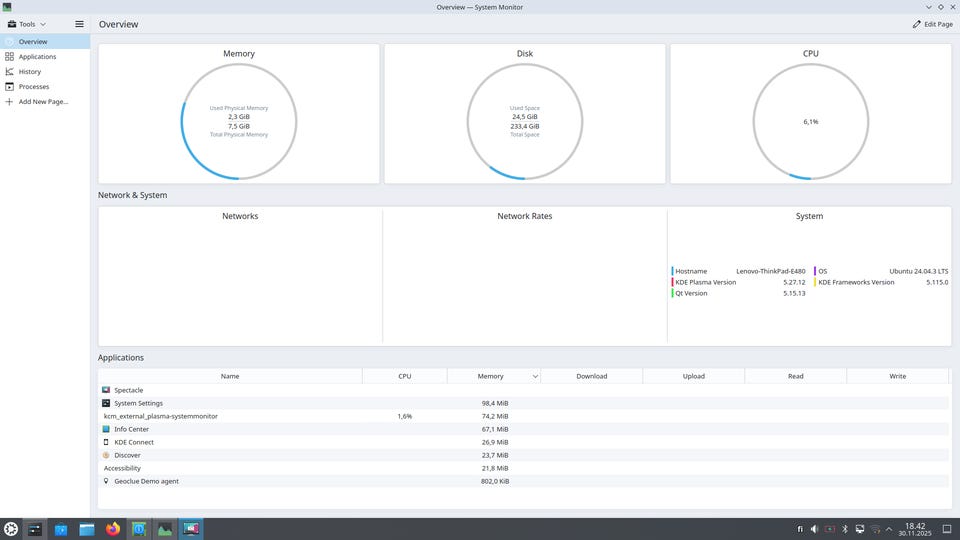The height and width of the screenshot is (540, 960).
Task: Click the Qt Version entry
Action: (738, 293)
